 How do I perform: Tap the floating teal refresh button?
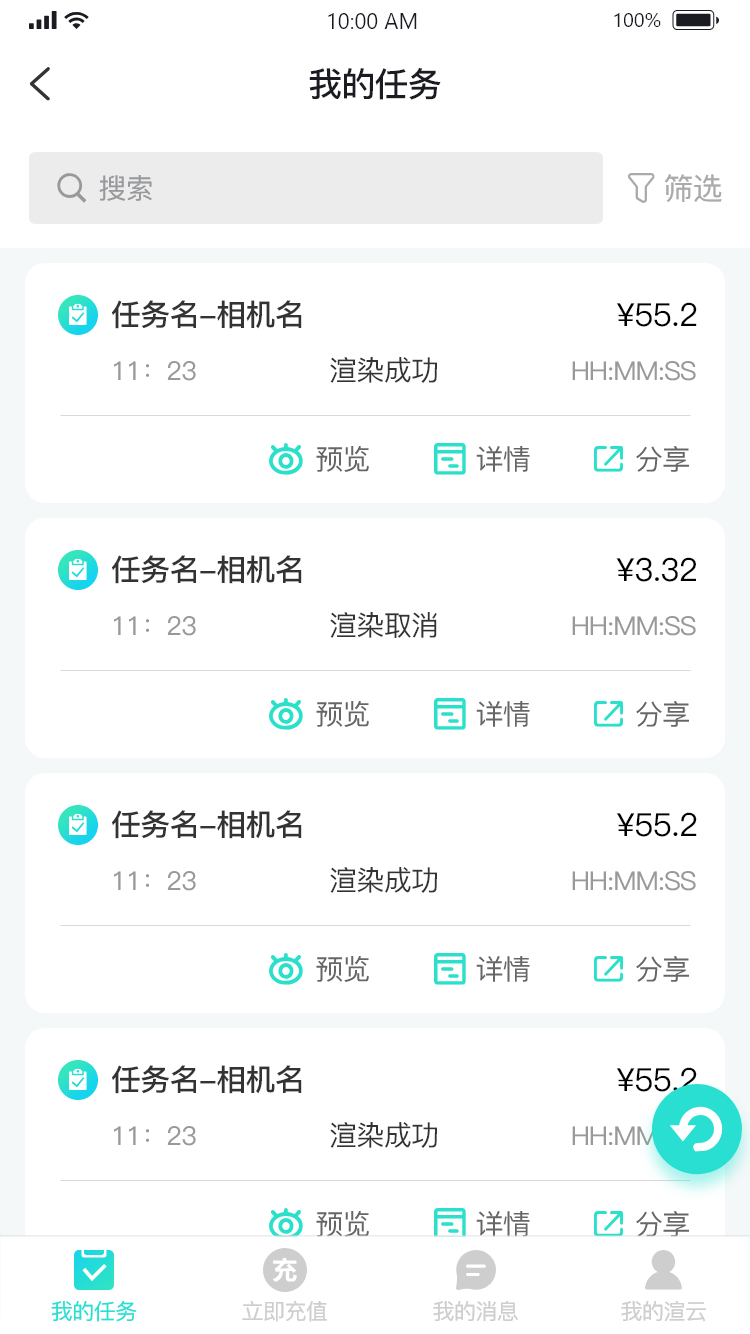[697, 1129]
